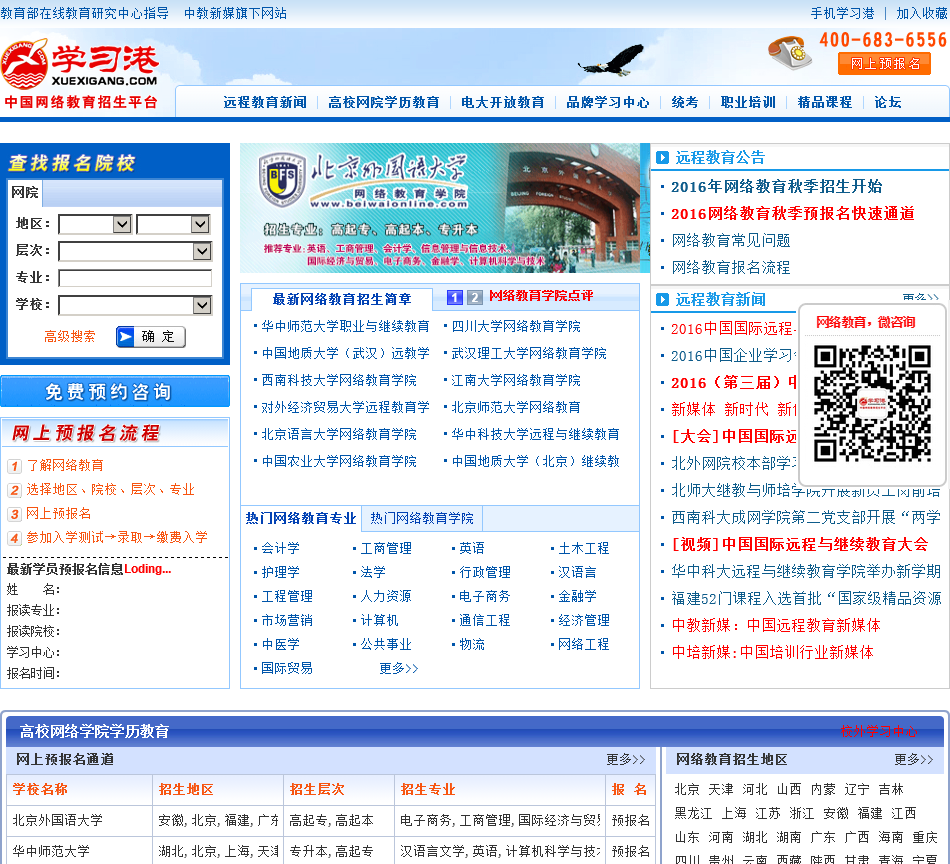The width and height of the screenshot is (950, 864).
Task: Switch to 热门网络教育学院 tab
Action: 422,518
